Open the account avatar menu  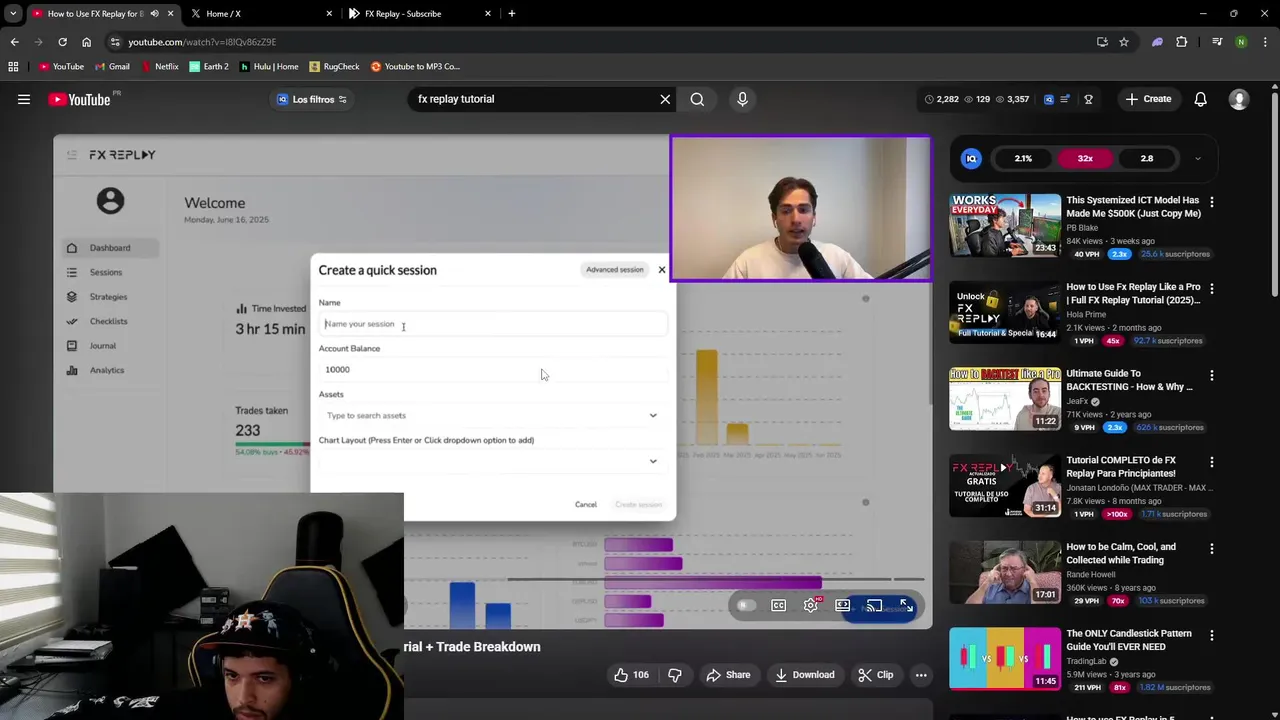click(x=1239, y=99)
